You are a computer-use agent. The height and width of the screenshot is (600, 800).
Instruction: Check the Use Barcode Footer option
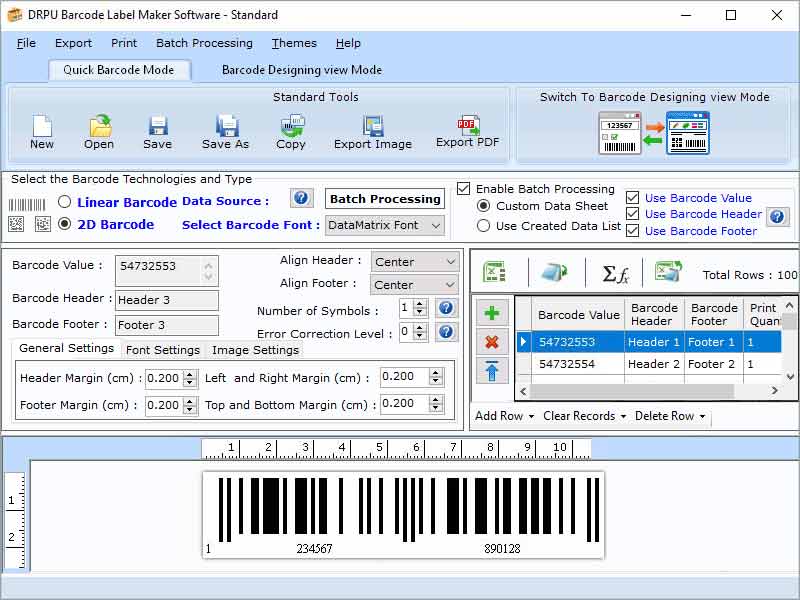(634, 231)
